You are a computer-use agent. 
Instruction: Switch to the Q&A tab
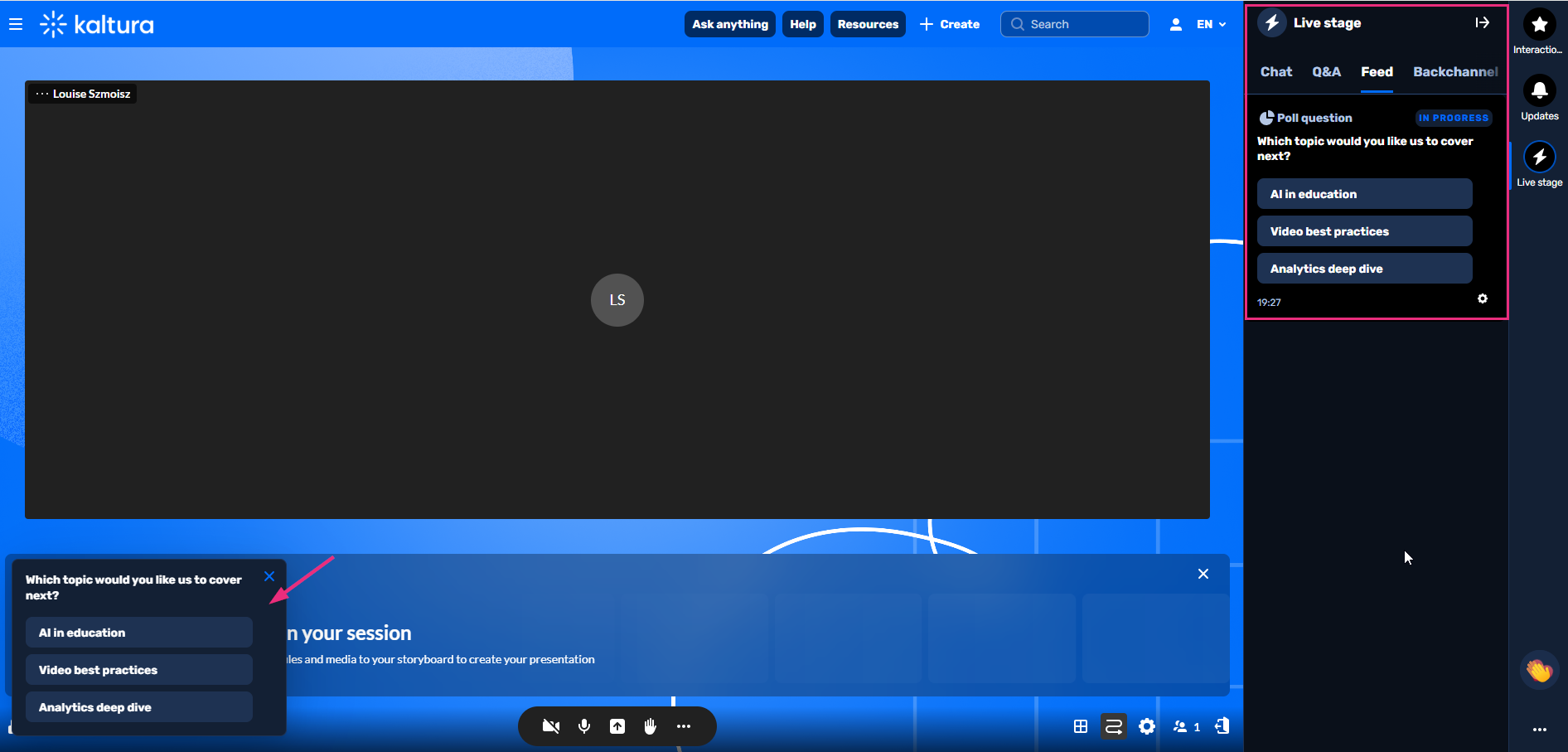click(x=1326, y=71)
